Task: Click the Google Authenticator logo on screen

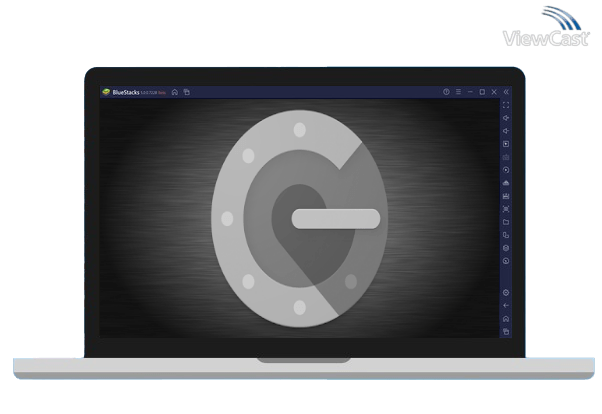Action: pos(299,219)
